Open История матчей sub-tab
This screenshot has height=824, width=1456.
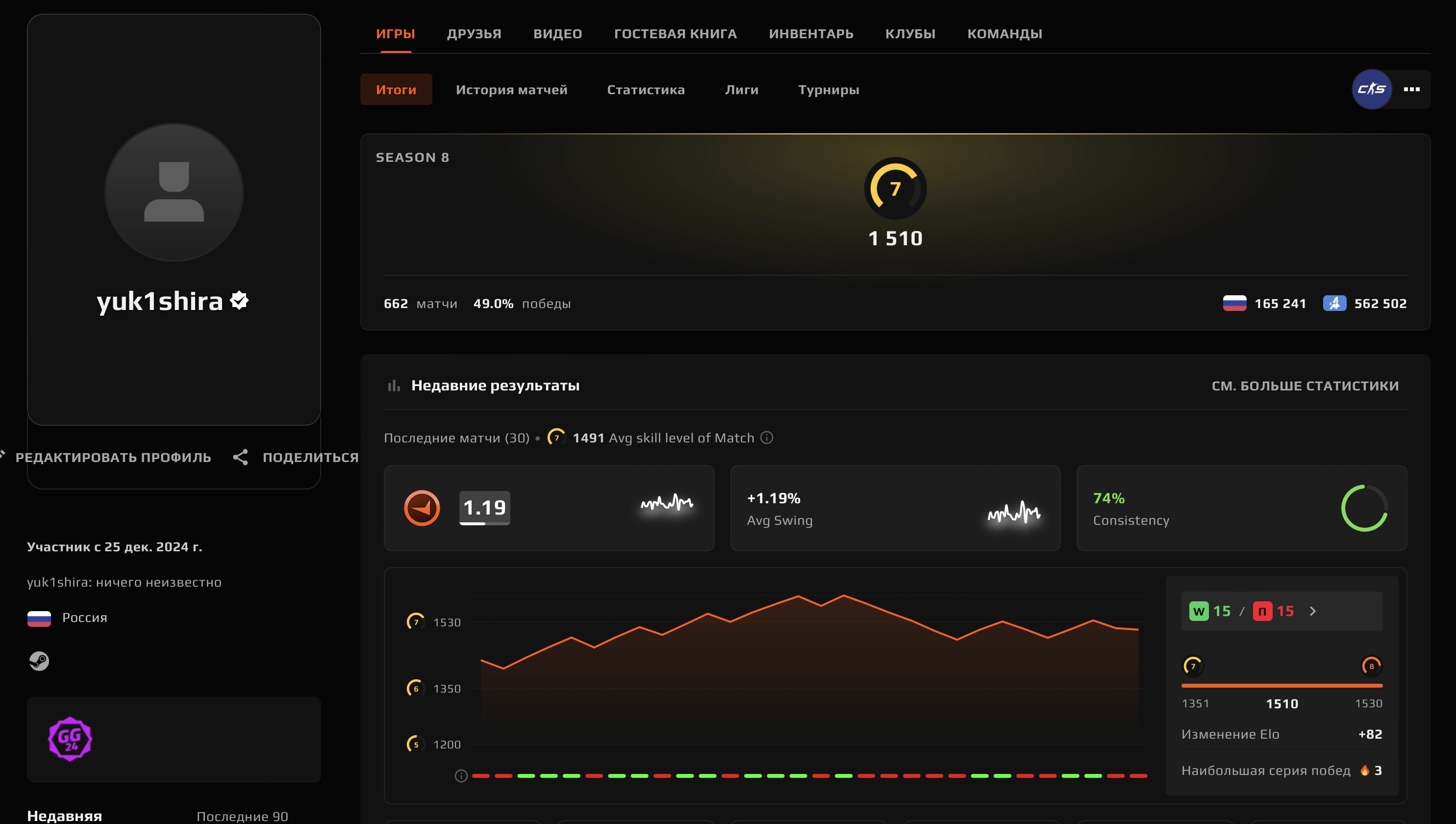coord(511,89)
